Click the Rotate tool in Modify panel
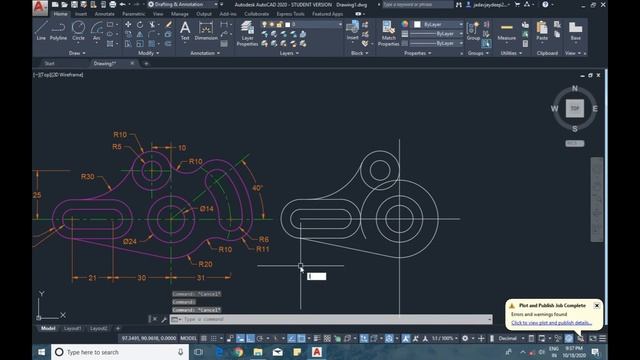 pyautogui.click(x=140, y=25)
